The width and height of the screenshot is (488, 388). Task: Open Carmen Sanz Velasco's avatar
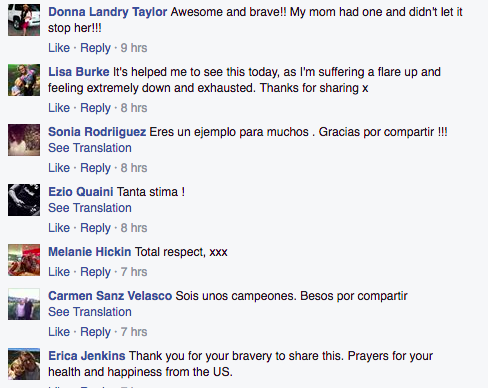tap(24, 304)
